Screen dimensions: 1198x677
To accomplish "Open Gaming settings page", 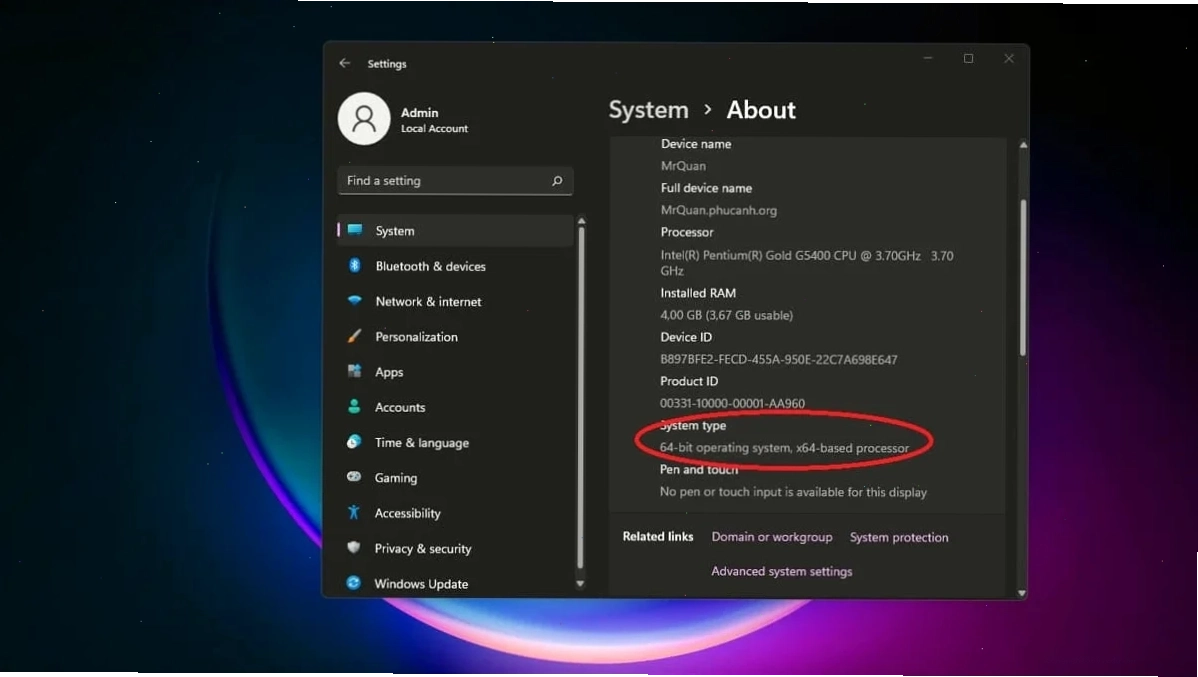I will coord(396,478).
